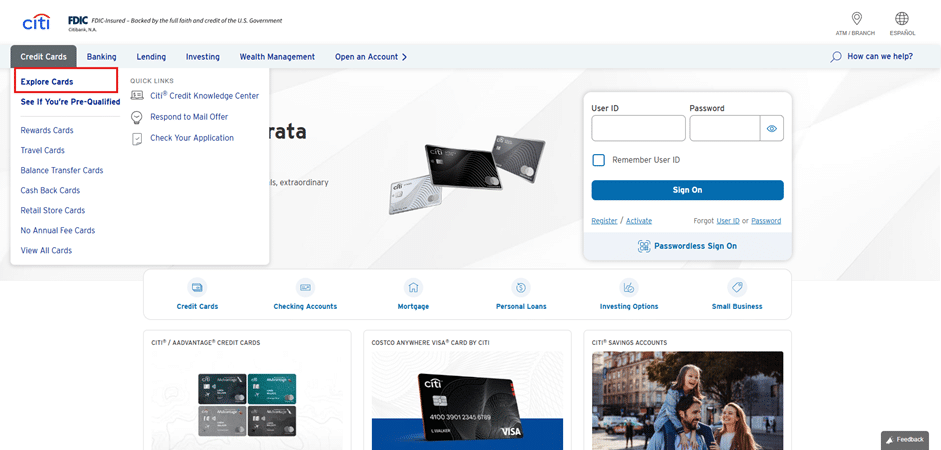Open the Lending menu

(x=151, y=57)
